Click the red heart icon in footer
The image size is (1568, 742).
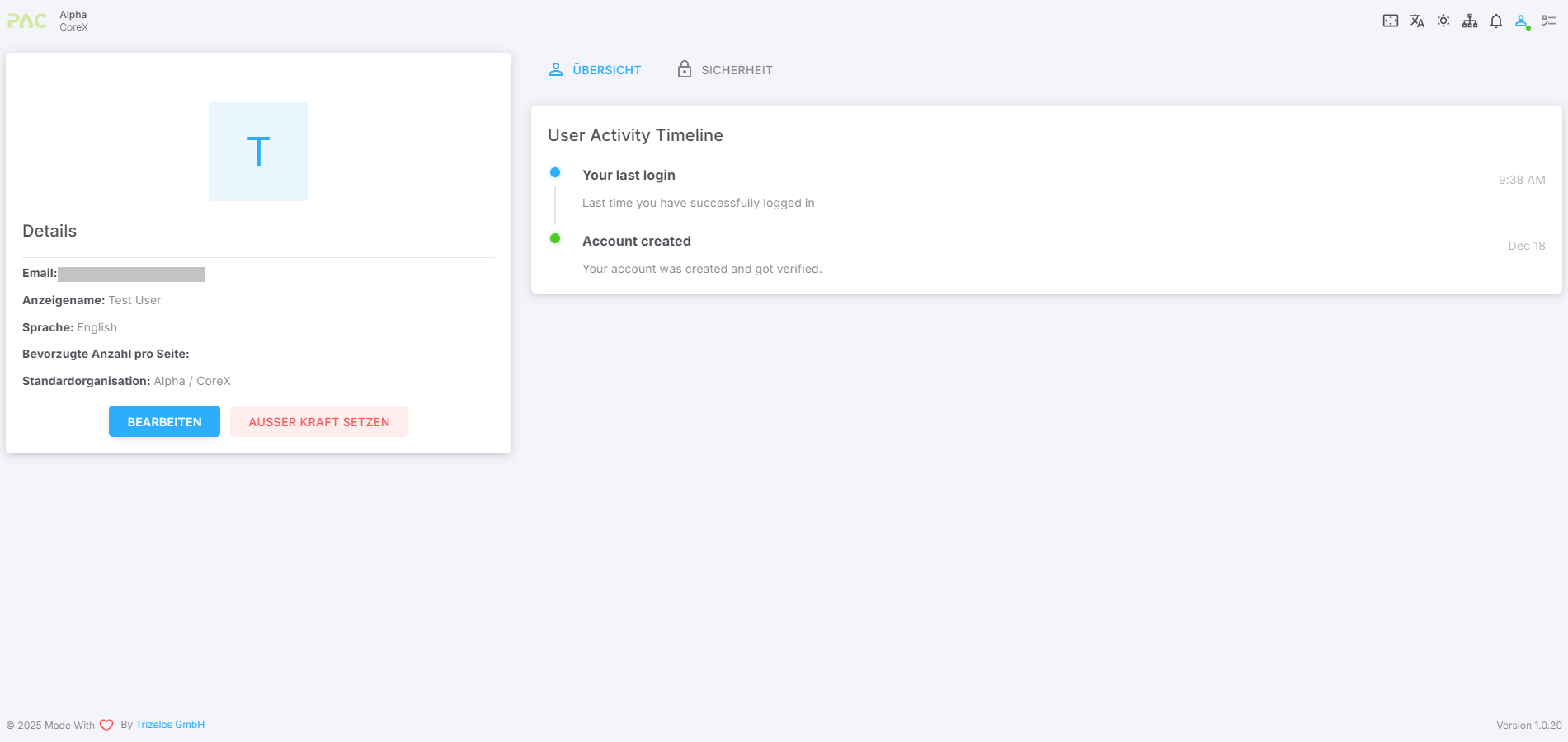[106, 726]
